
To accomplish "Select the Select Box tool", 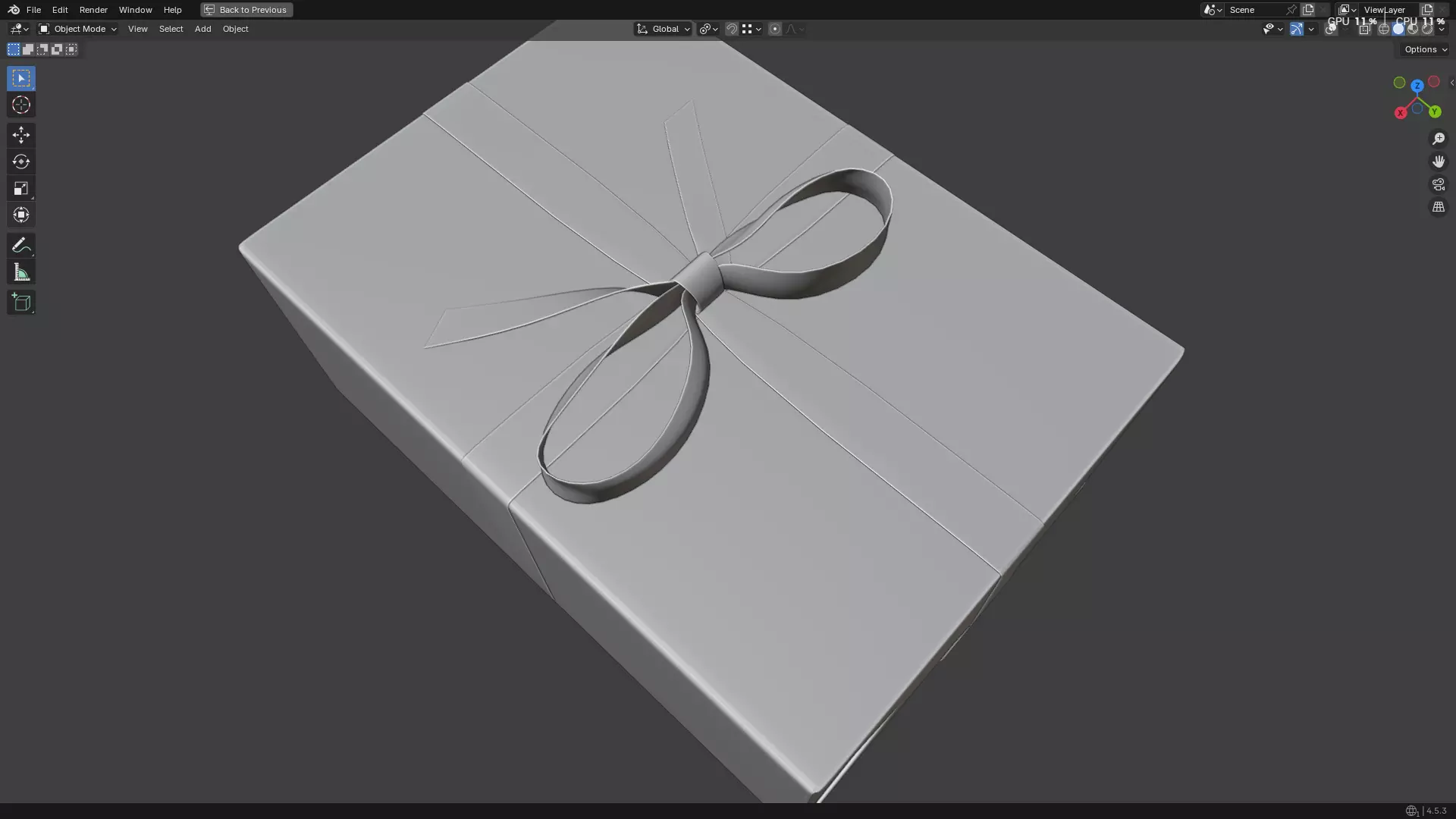I will [x=21, y=78].
